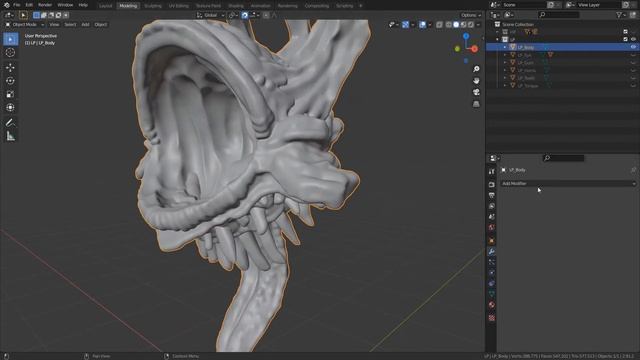Open the World properties tab
640x360 pixels.
491,227
